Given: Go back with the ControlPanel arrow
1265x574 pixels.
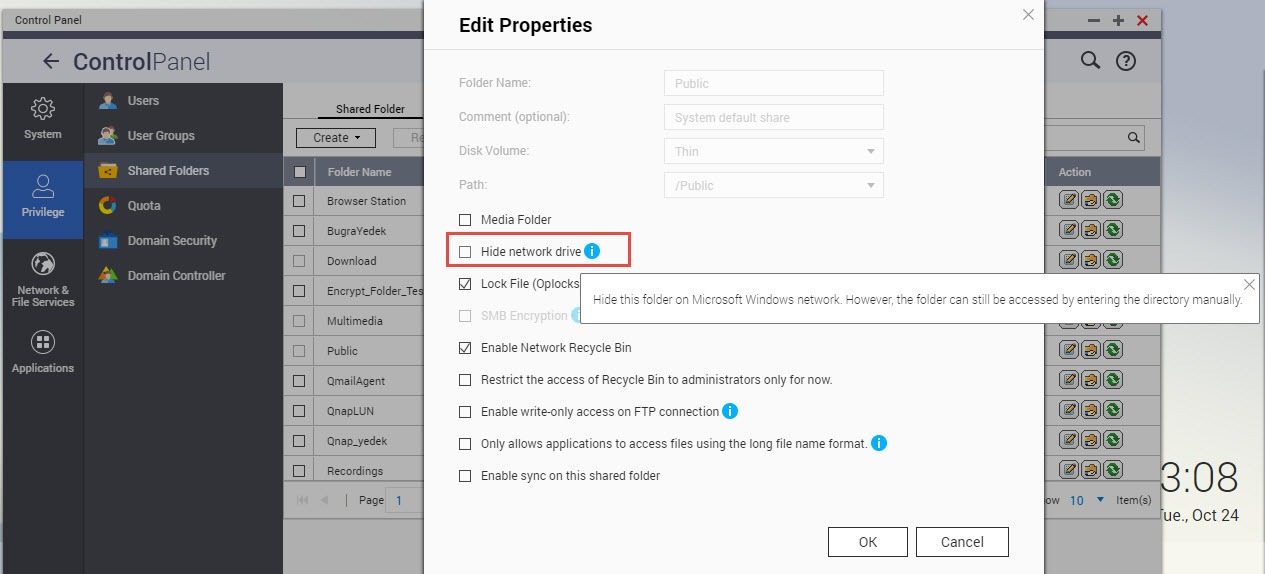Looking at the screenshot, I should (51, 62).
